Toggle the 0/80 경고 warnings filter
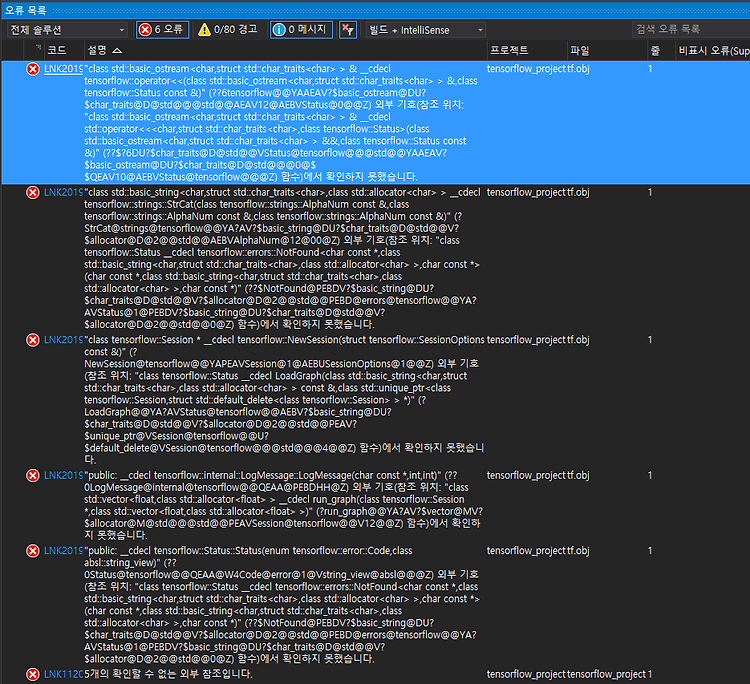This screenshot has height=684, width=750. [x=229, y=30]
